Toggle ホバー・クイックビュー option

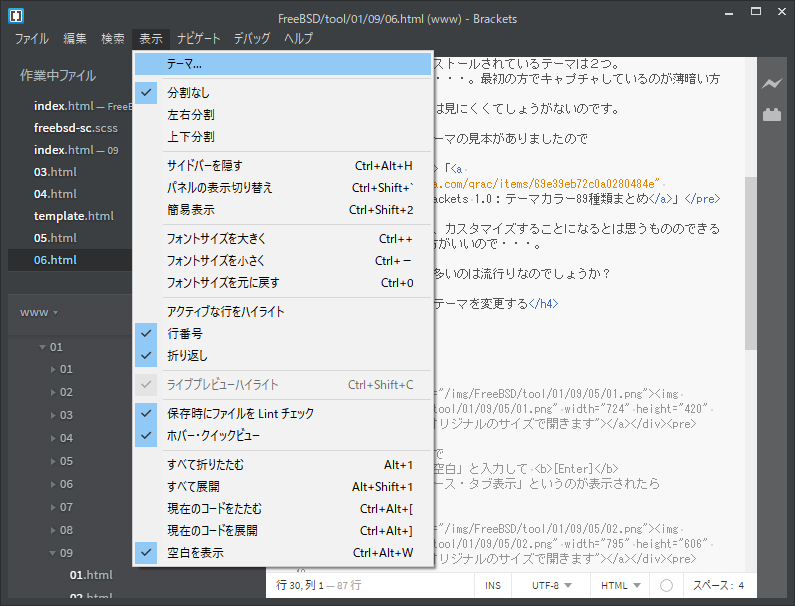click(283, 435)
